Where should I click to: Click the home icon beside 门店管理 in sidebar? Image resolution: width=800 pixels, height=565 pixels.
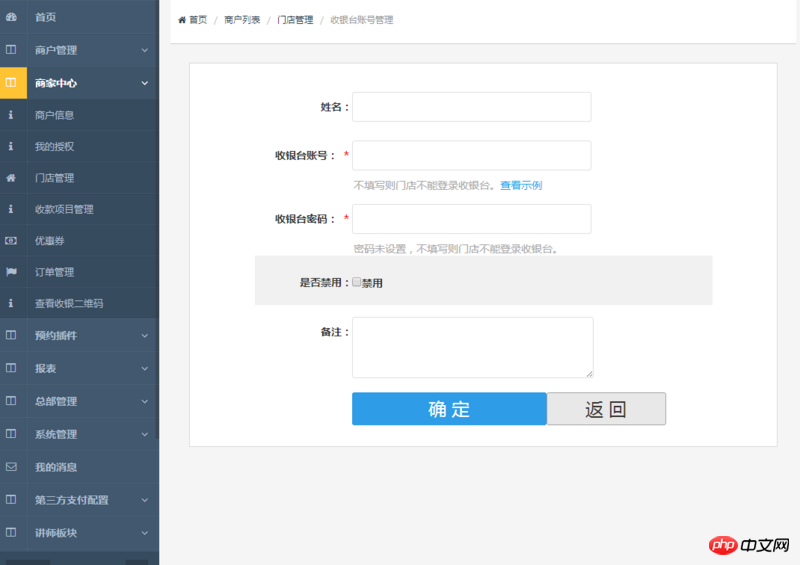coord(11,178)
